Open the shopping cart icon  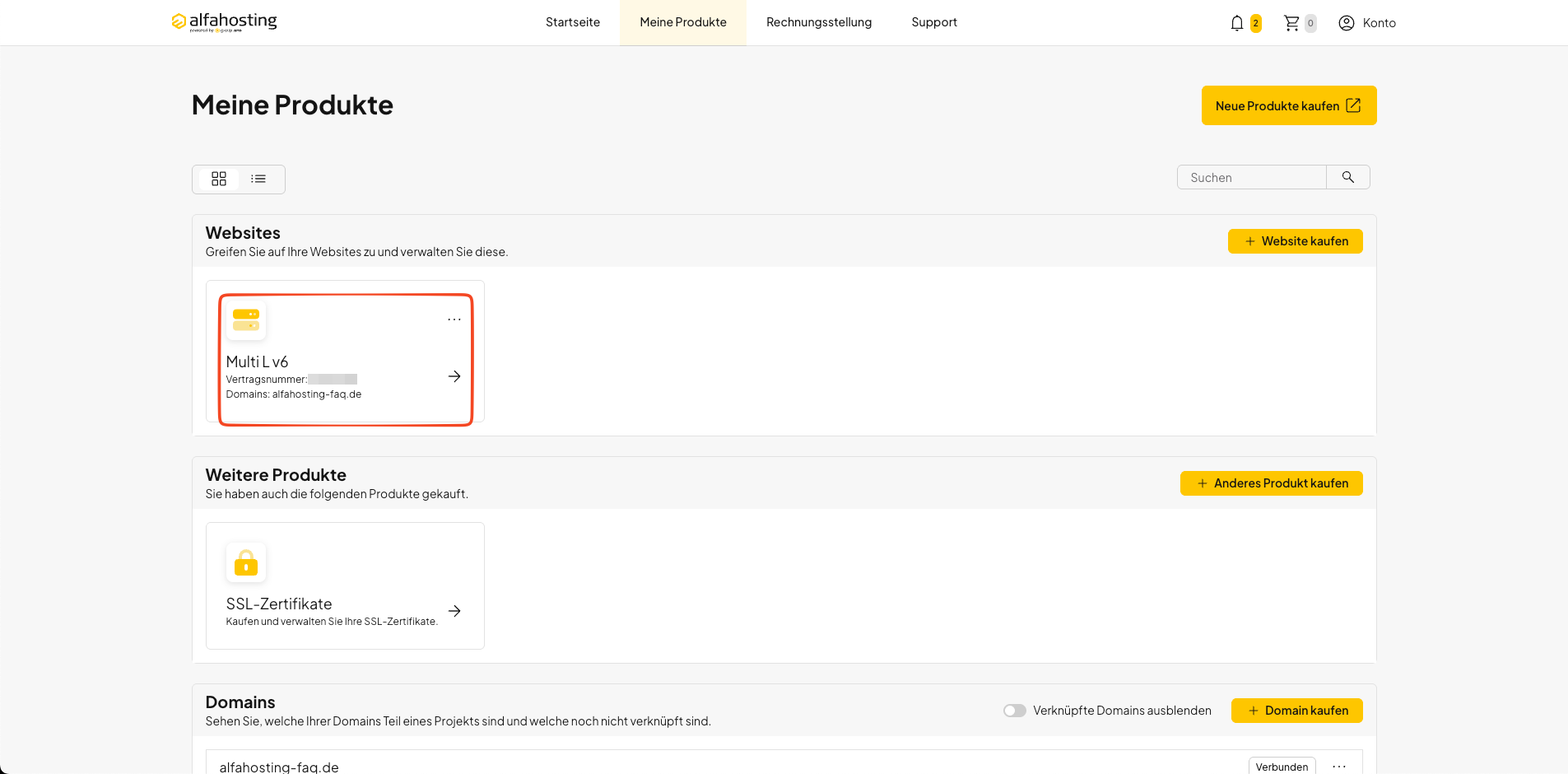[x=1291, y=23]
